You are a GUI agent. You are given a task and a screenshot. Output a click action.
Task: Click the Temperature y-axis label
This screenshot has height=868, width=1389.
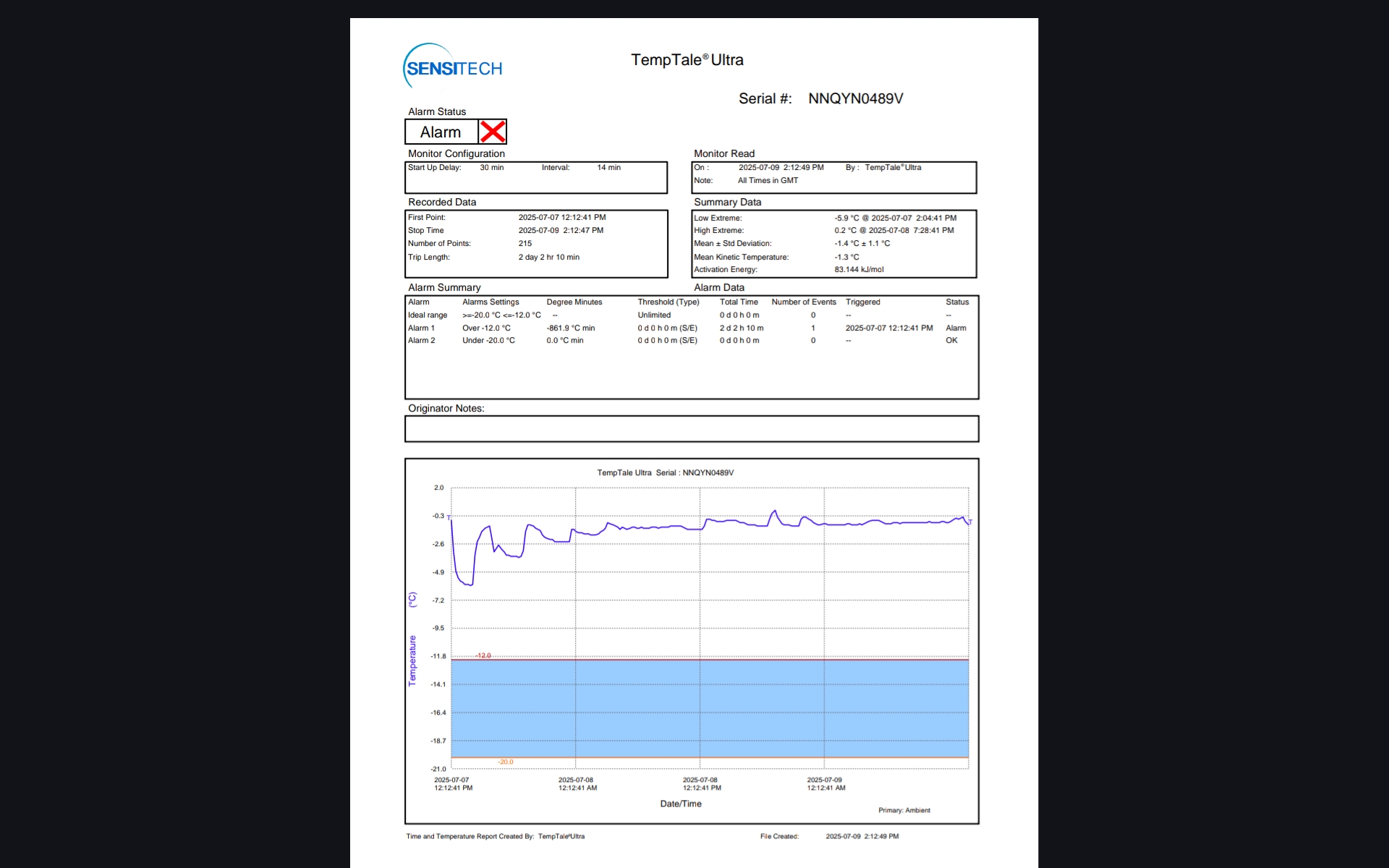pos(412,660)
